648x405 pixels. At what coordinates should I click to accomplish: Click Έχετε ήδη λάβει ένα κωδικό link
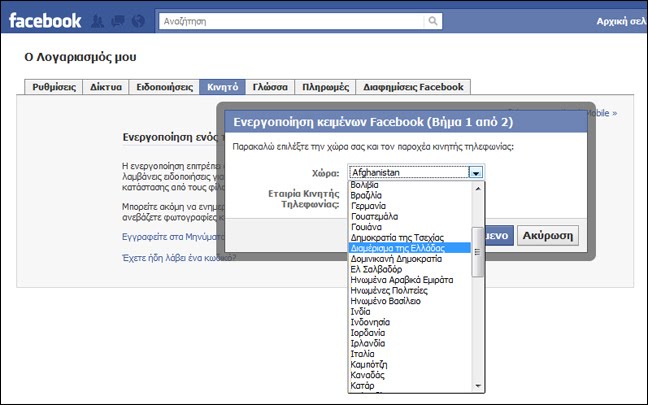[179, 258]
